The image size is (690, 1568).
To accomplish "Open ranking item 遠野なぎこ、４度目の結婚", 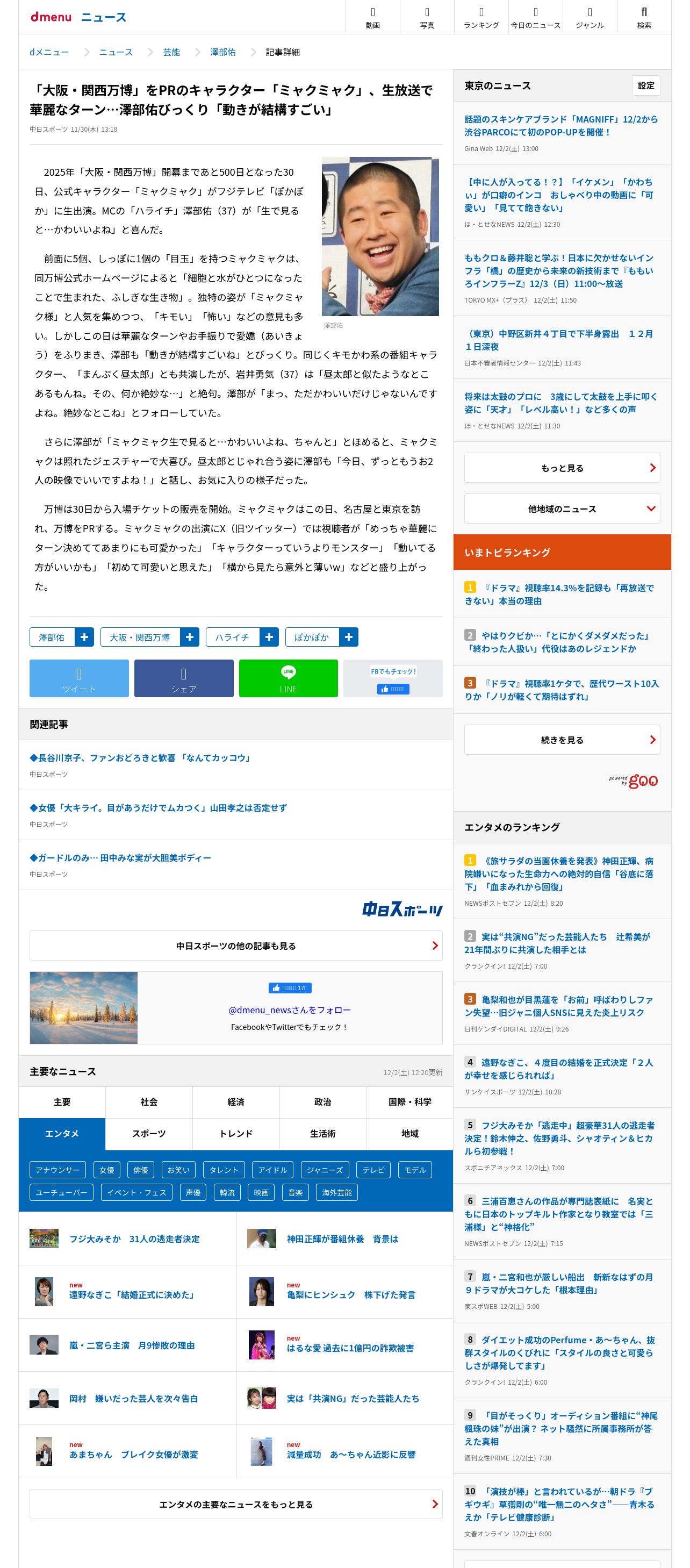I will click(x=558, y=1068).
